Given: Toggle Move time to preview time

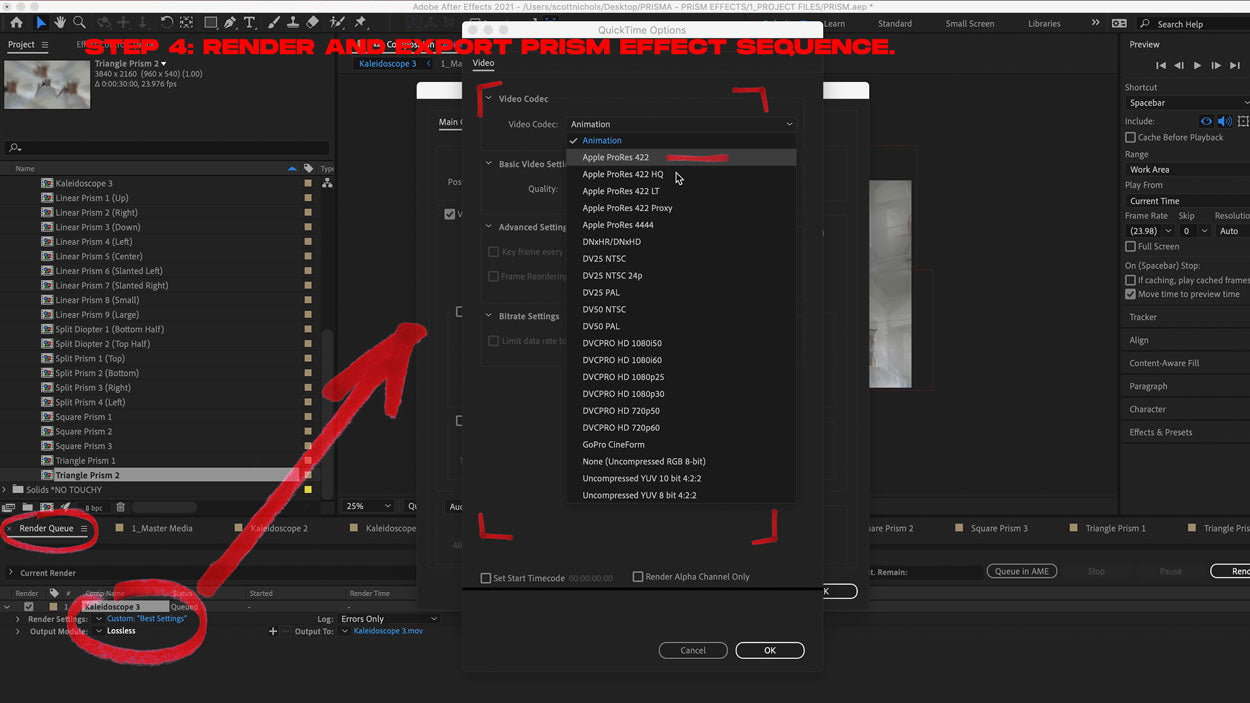Looking at the screenshot, I should click(x=1130, y=294).
